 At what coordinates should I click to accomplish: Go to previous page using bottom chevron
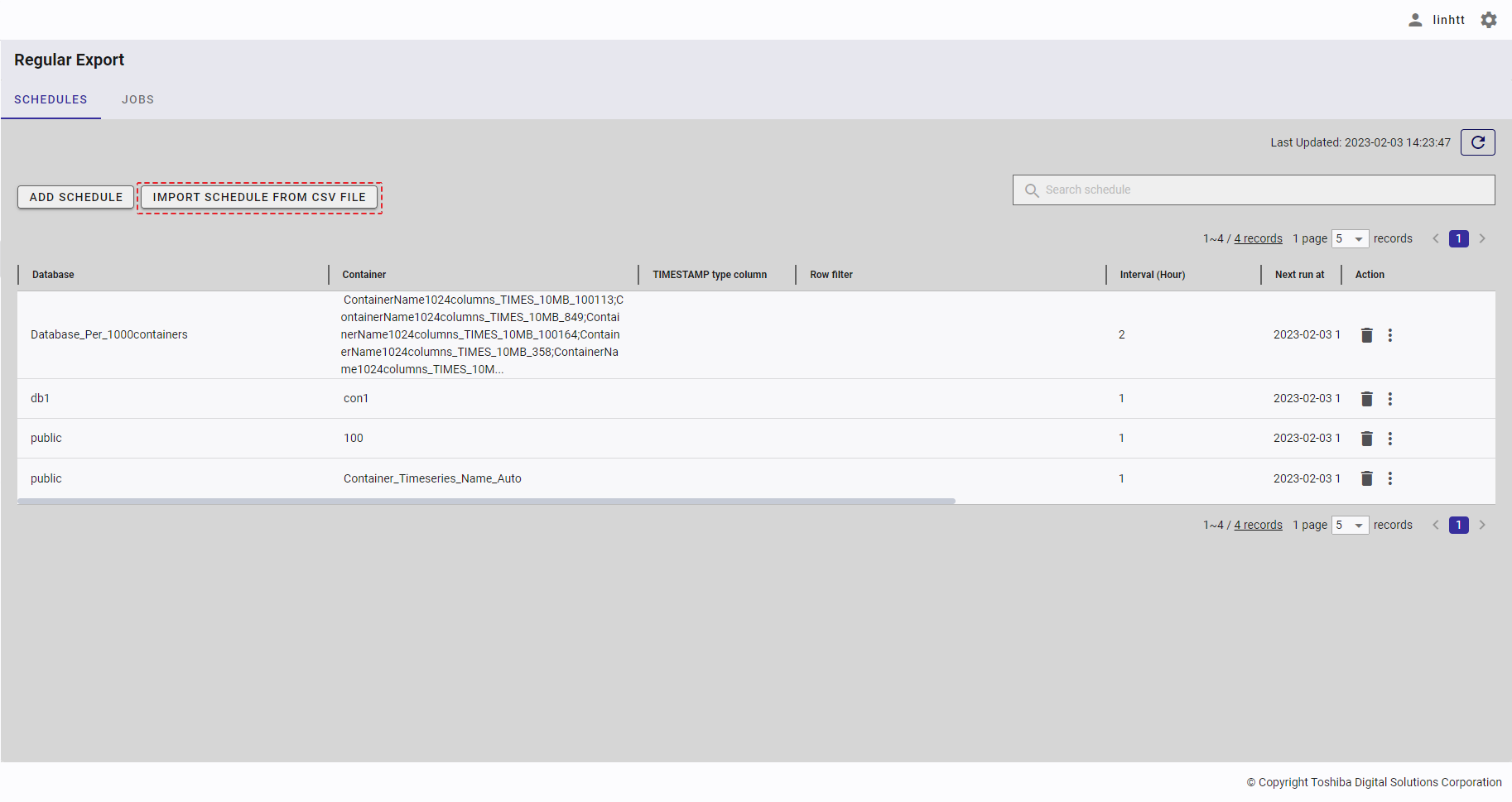coord(1436,526)
